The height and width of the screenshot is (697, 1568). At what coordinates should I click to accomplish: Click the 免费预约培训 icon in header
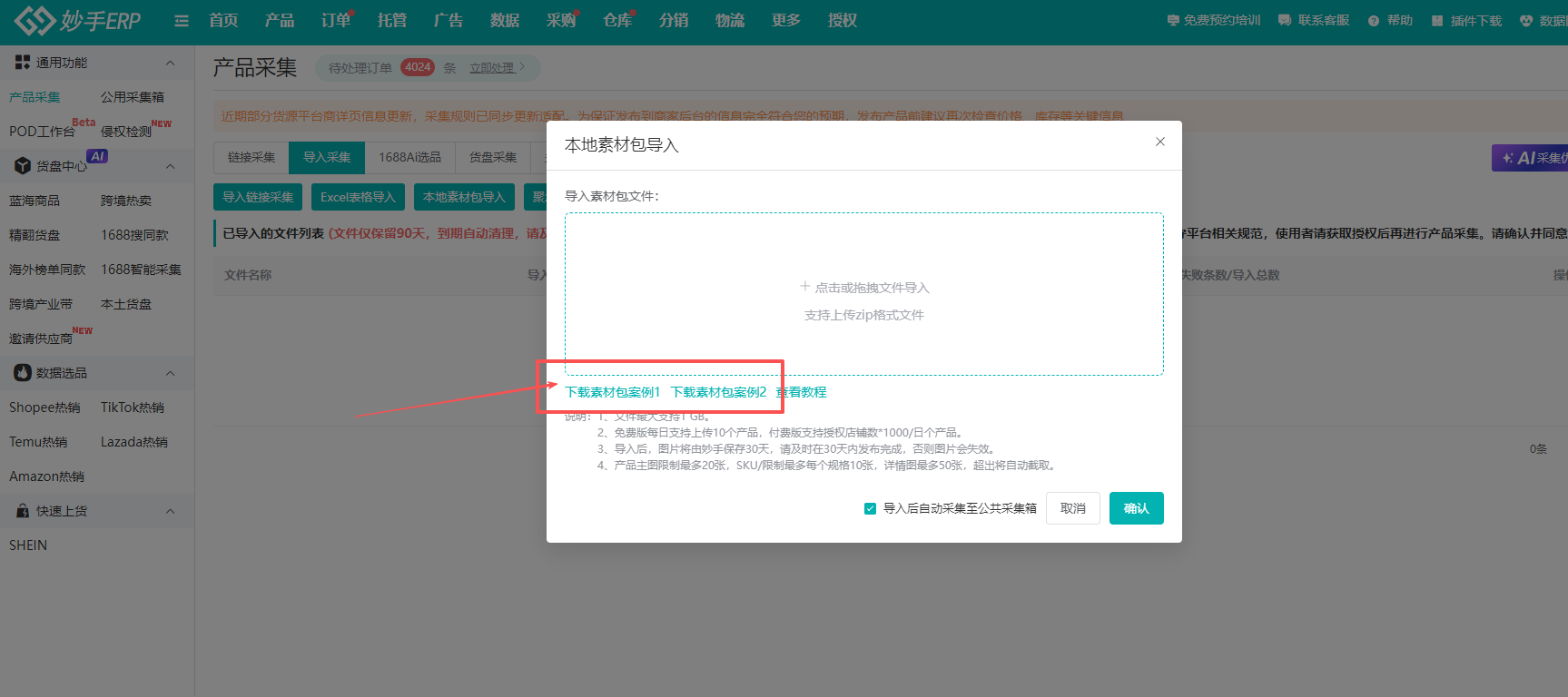1173,20
